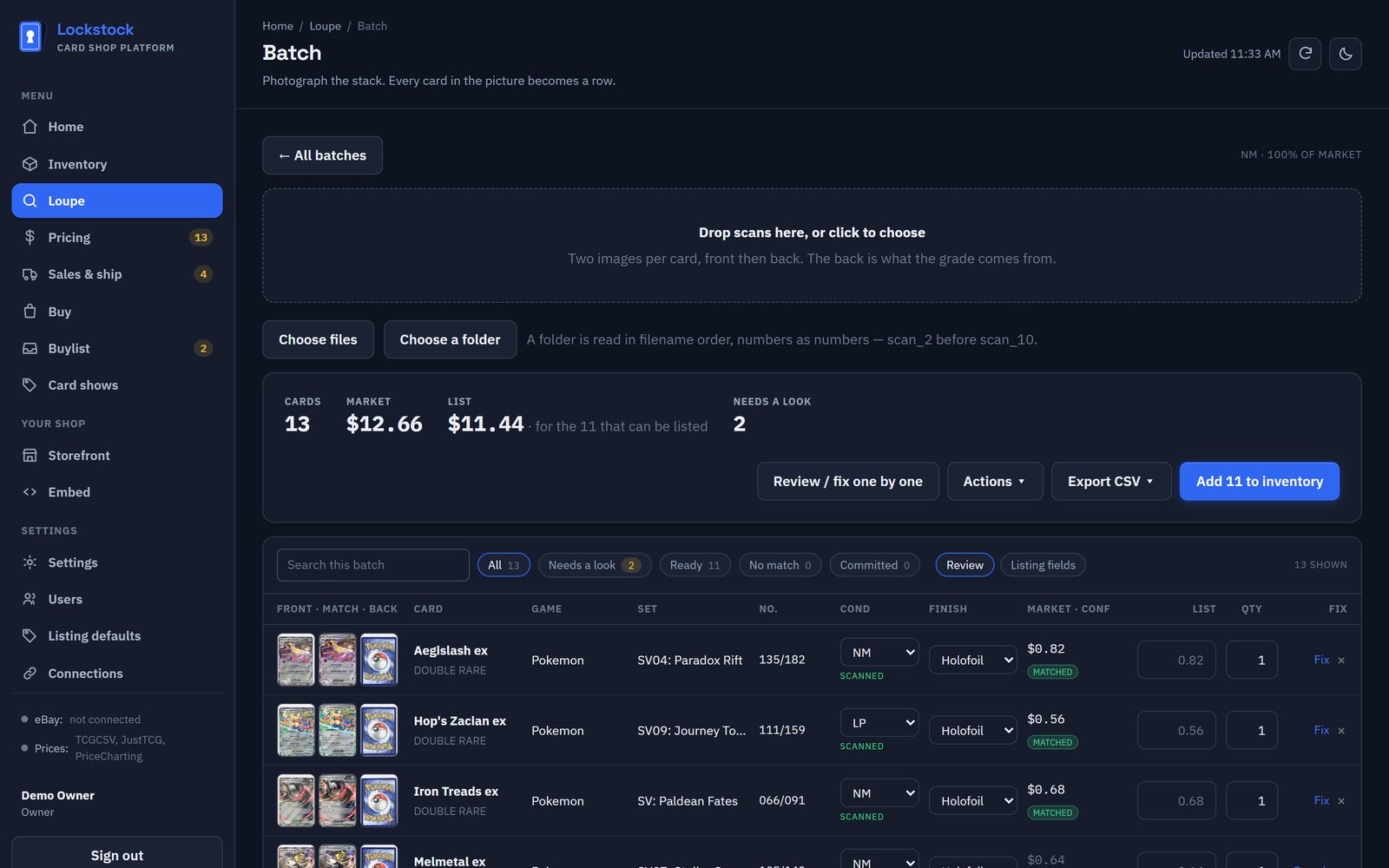Viewport: 1389px width, 868px height.
Task: Switch to the Review view toggle
Action: 964,565
